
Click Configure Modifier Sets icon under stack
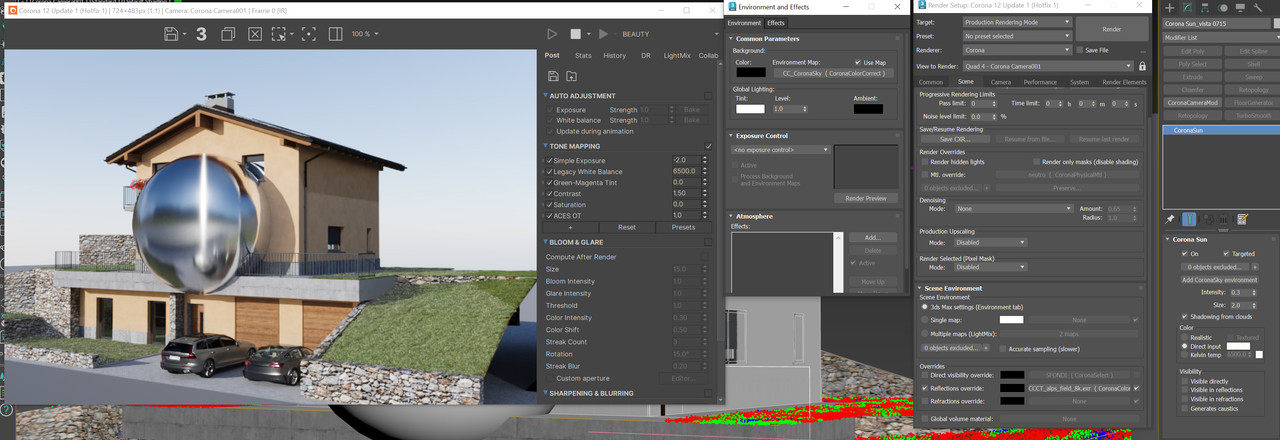1243,218
